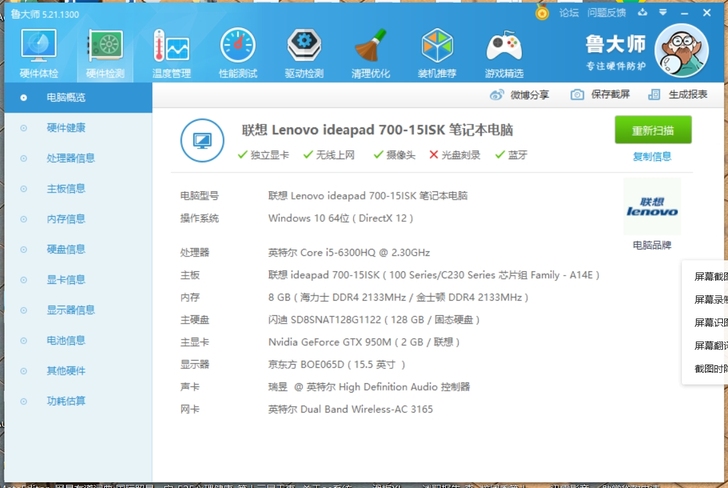Click the 光盘刻录 red X indicator
Viewport: 728px width, 488px height.
pyautogui.click(x=455, y=155)
